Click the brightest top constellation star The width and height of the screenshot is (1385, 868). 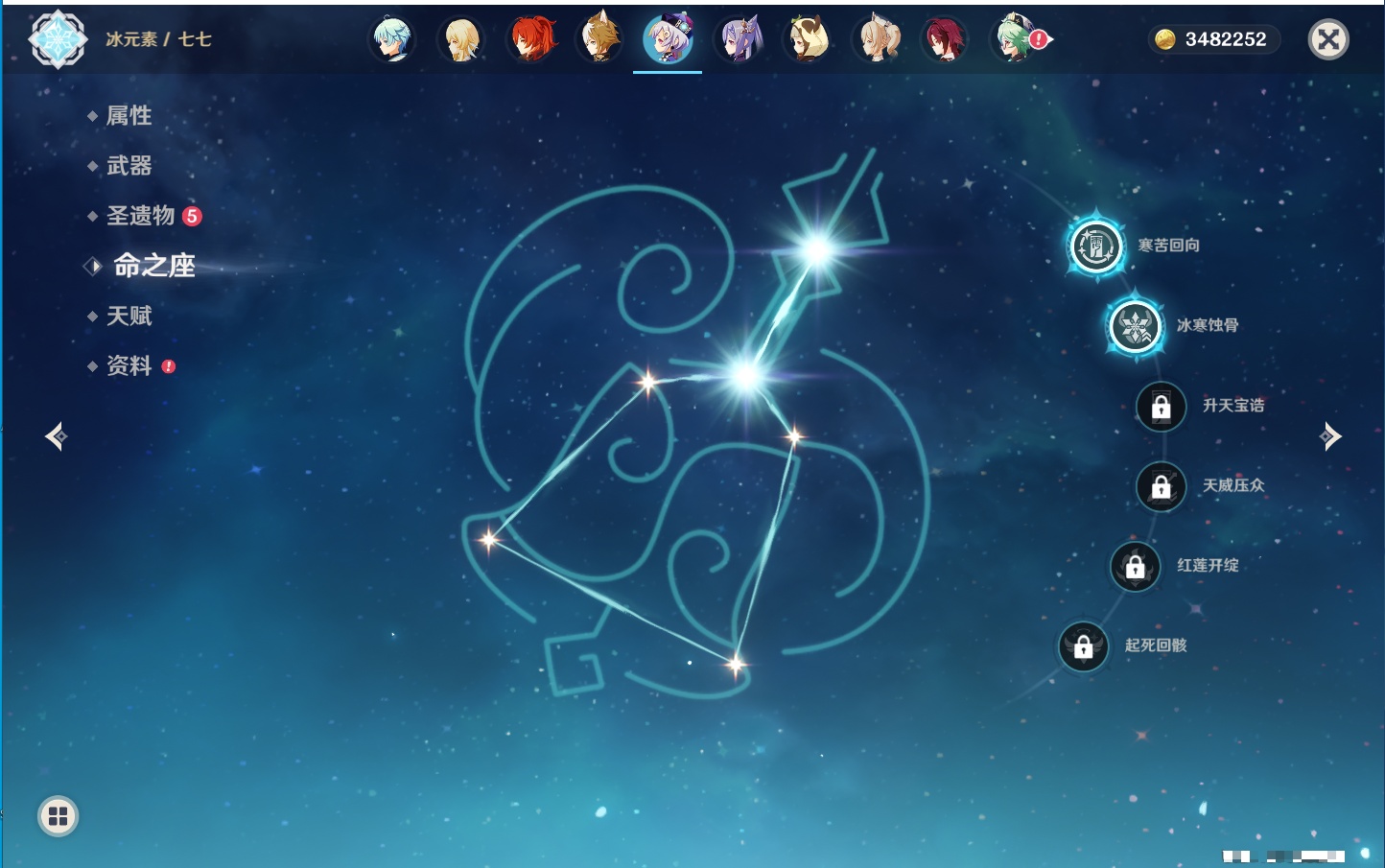818,250
